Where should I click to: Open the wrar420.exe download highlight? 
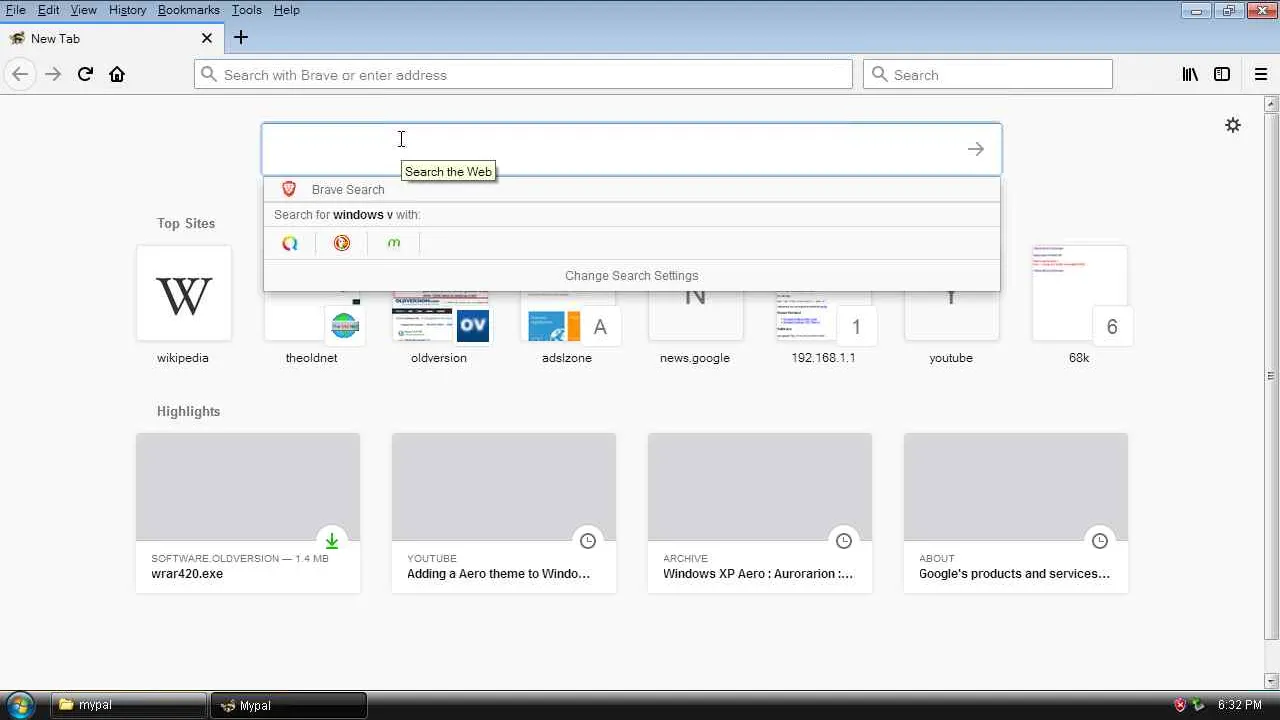248,513
